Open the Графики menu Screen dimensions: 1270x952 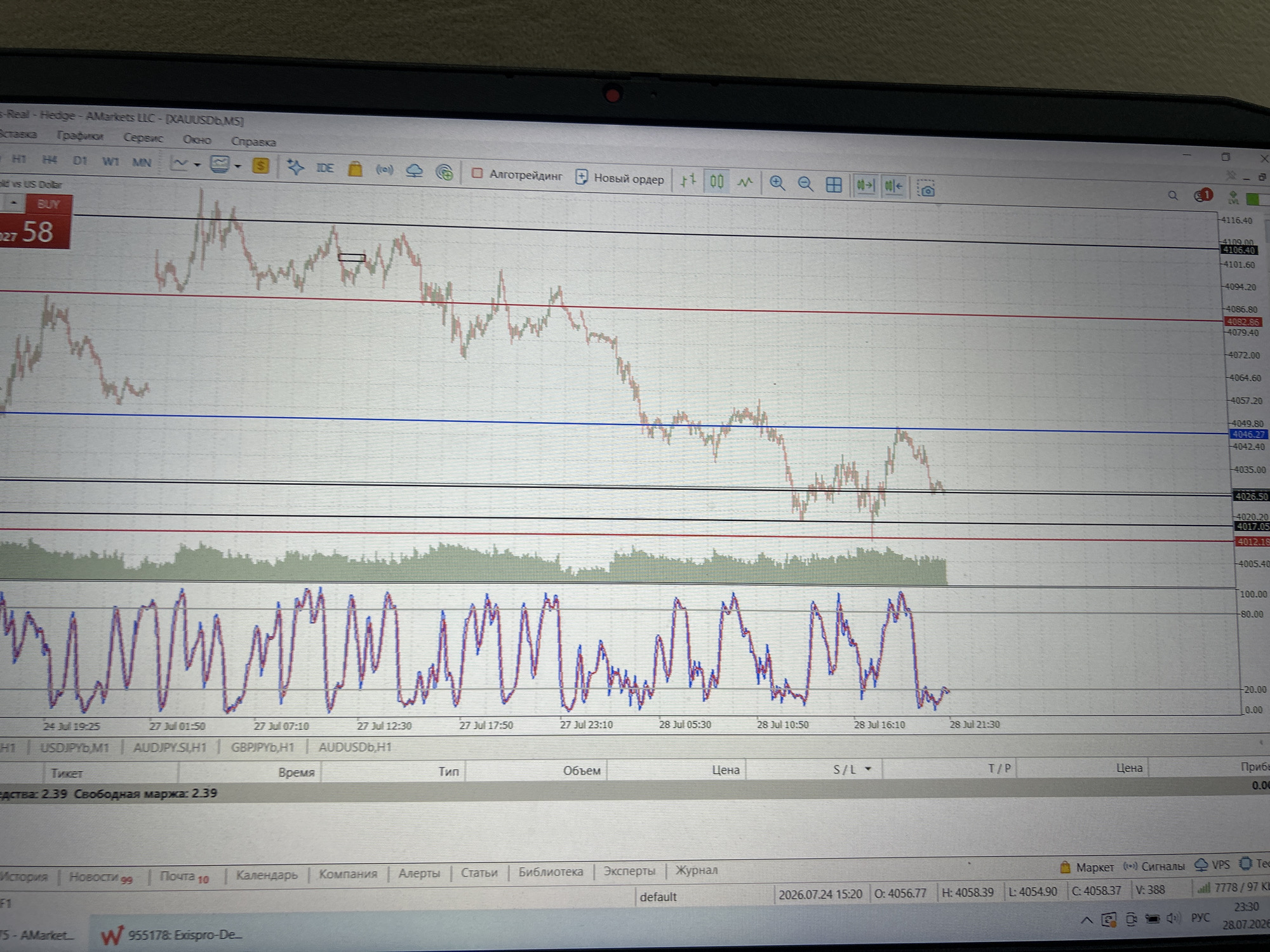click(79, 135)
